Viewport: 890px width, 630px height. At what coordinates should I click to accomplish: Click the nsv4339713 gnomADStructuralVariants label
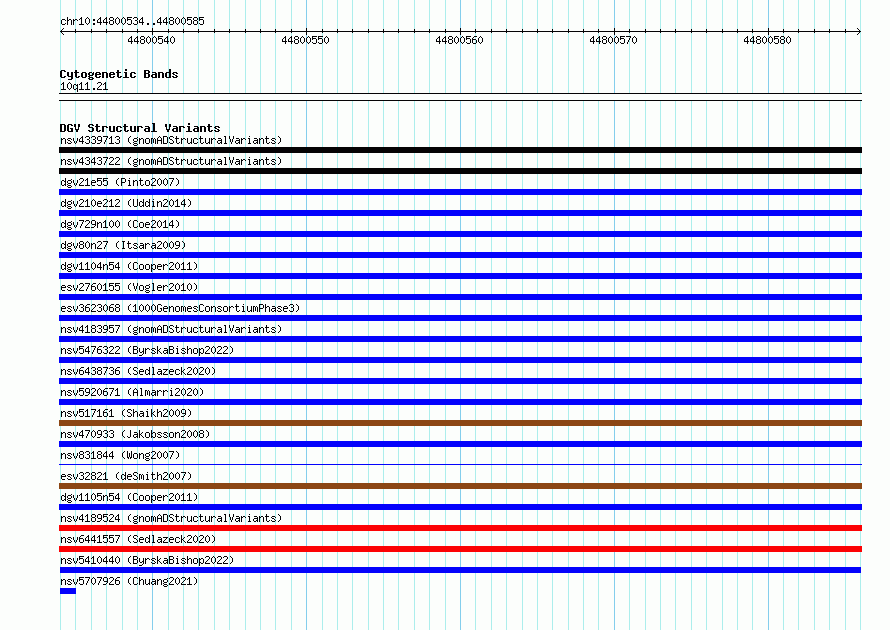click(x=171, y=140)
